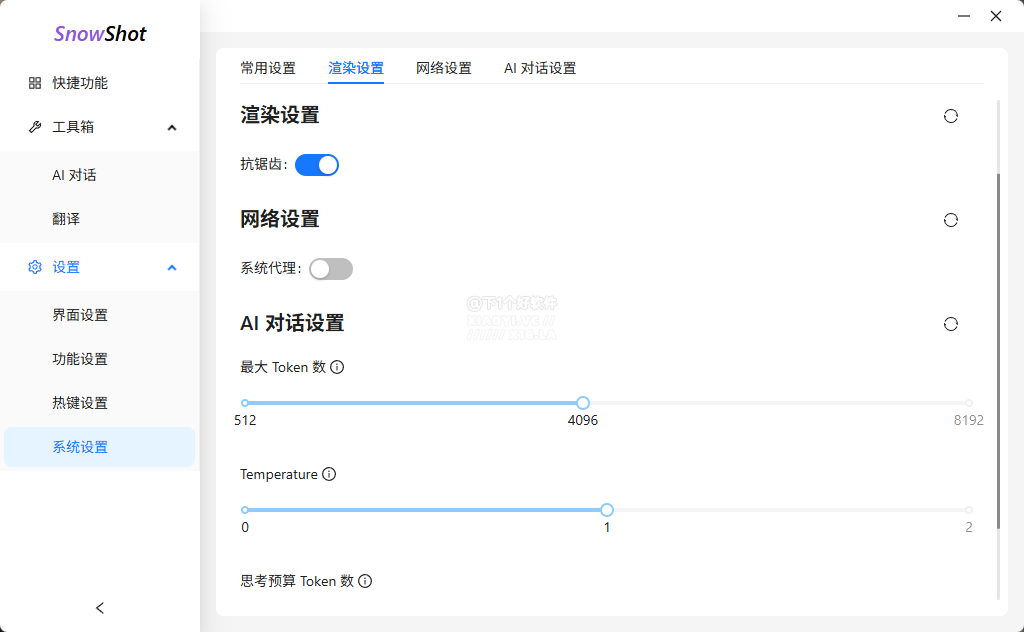Click info icon beside Temperature
This screenshot has width=1024, height=632.
pyautogui.click(x=329, y=474)
